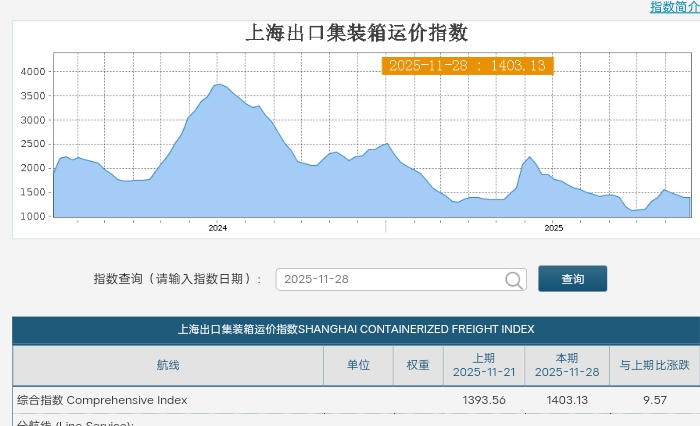Click the 1000 y-axis label

click(x=33, y=216)
